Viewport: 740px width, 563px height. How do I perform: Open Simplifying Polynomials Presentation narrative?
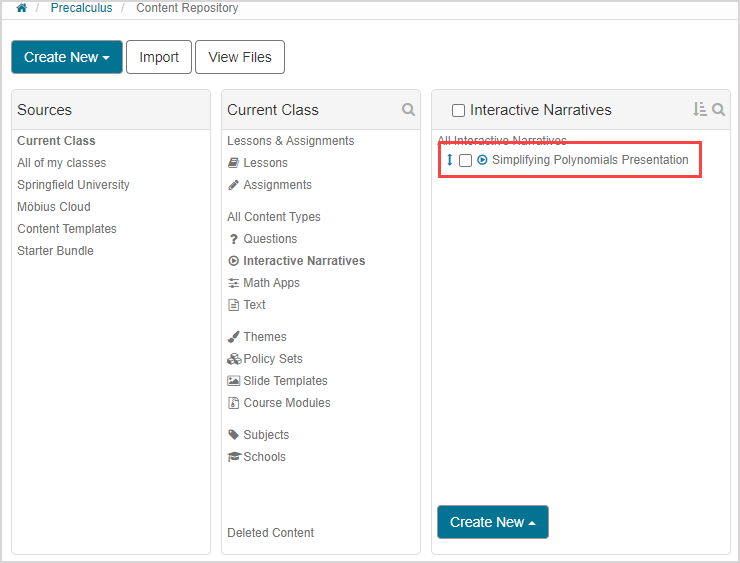(x=590, y=160)
